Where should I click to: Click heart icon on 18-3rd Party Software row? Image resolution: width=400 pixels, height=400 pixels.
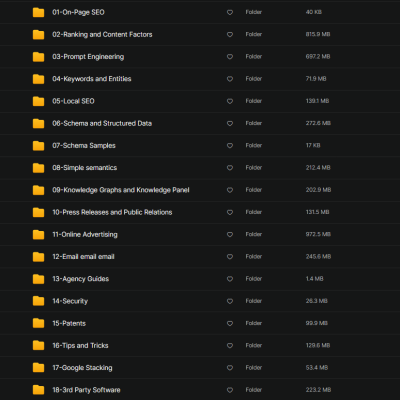[x=230, y=390]
